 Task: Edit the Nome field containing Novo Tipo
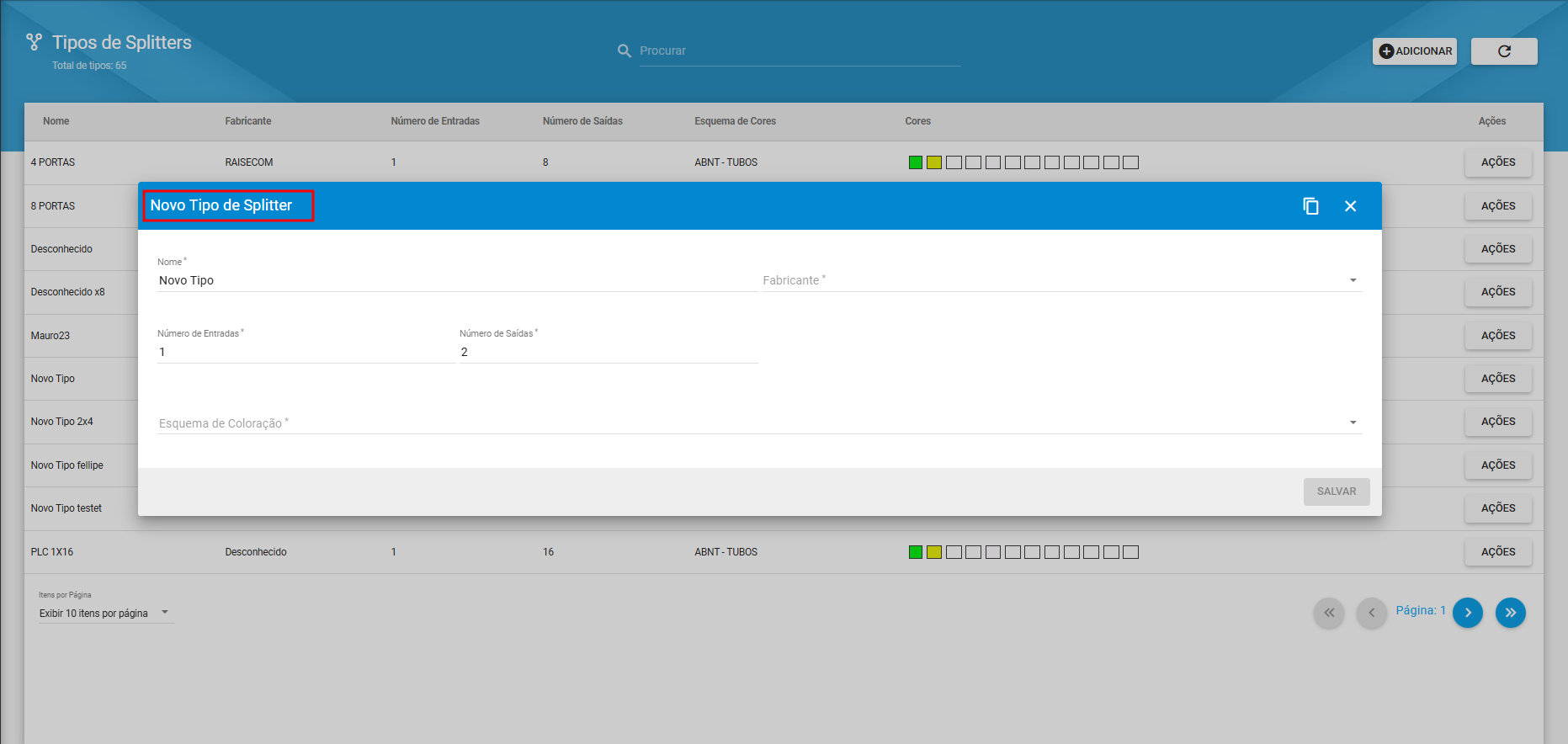(x=457, y=280)
